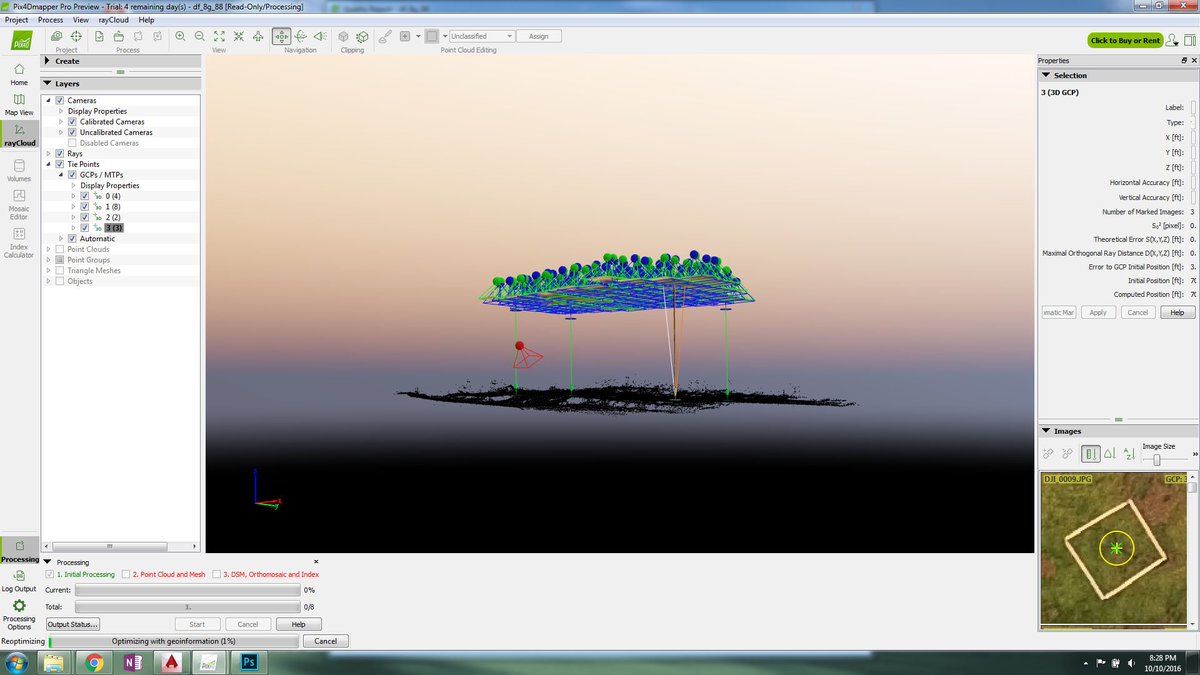Uncheck the Cameras layer checkbox

(60, 101)
